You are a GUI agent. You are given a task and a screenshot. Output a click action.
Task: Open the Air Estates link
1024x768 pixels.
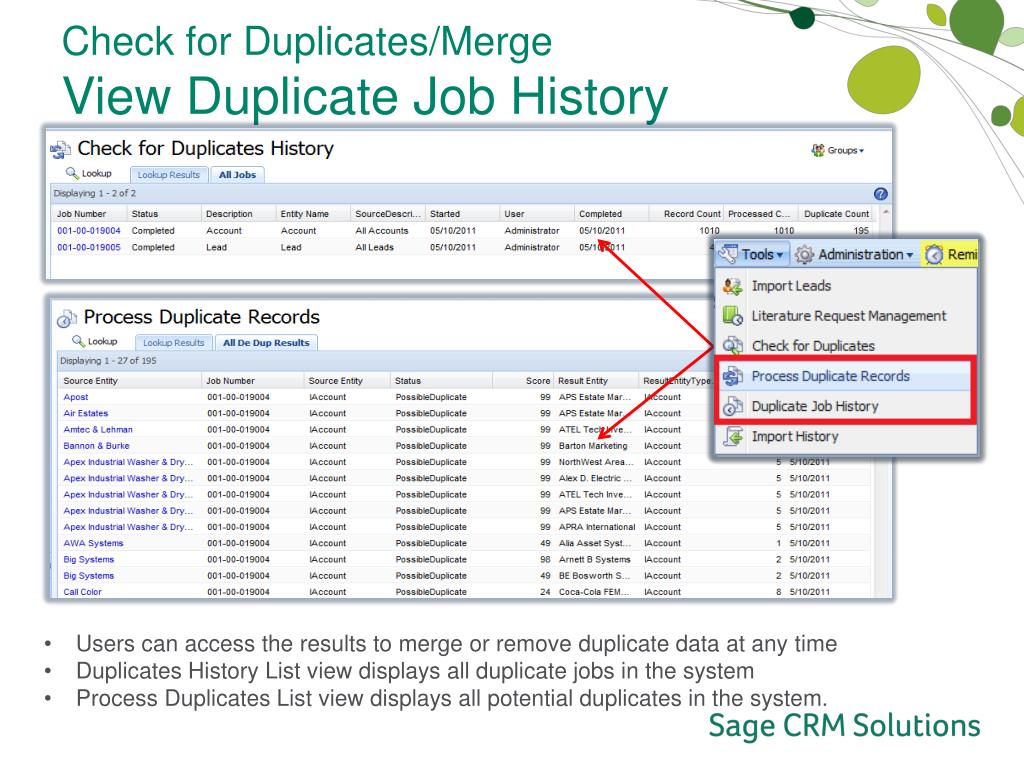(86, 413)
